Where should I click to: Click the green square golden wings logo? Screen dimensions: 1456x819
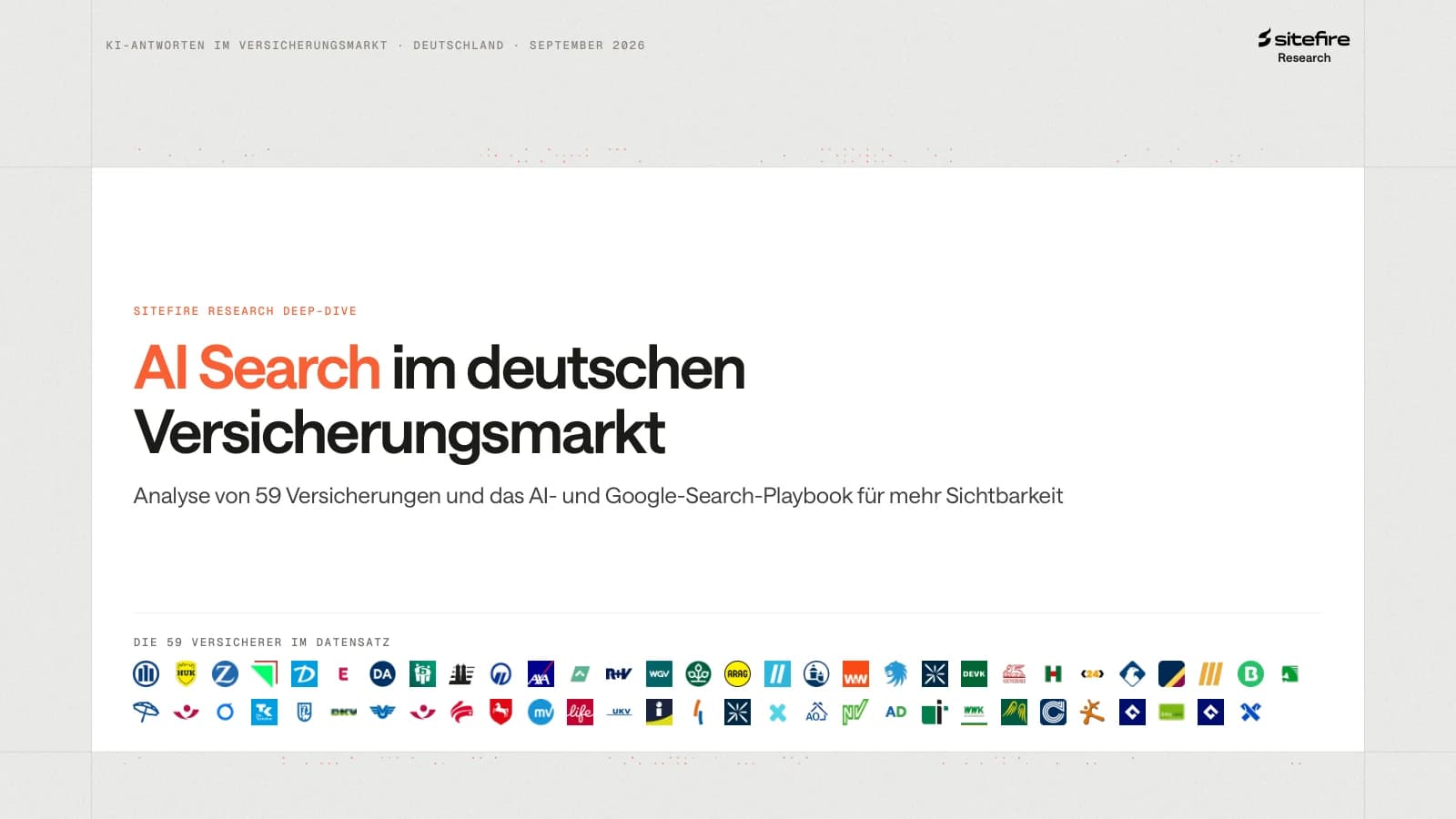1014,712
